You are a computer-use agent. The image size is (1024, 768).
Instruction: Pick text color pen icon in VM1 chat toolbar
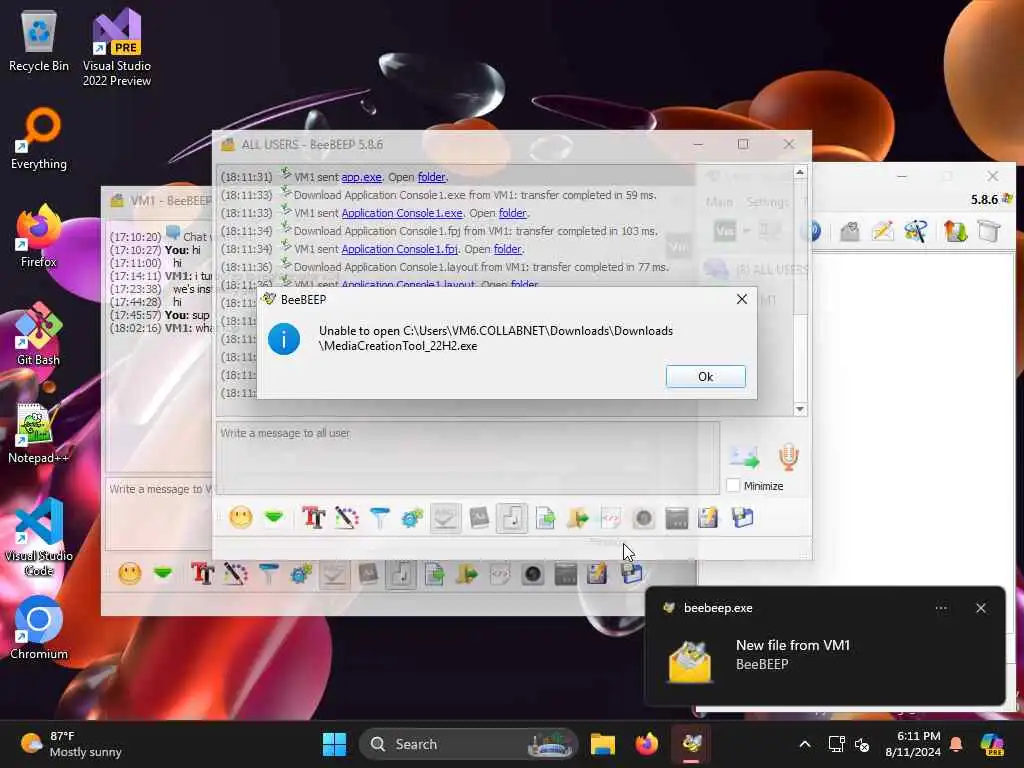(236, 574)
